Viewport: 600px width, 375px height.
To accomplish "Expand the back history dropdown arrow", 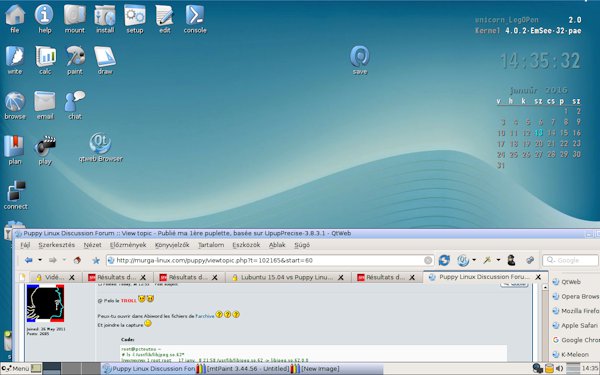I will [39, 260].
